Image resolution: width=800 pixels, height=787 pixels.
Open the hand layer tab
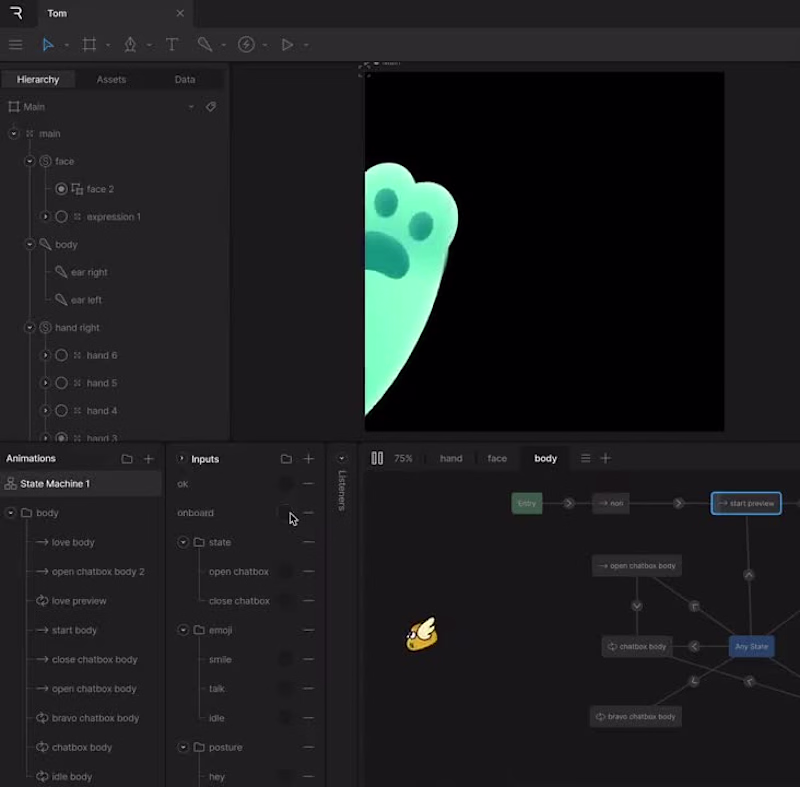point(451,459)
